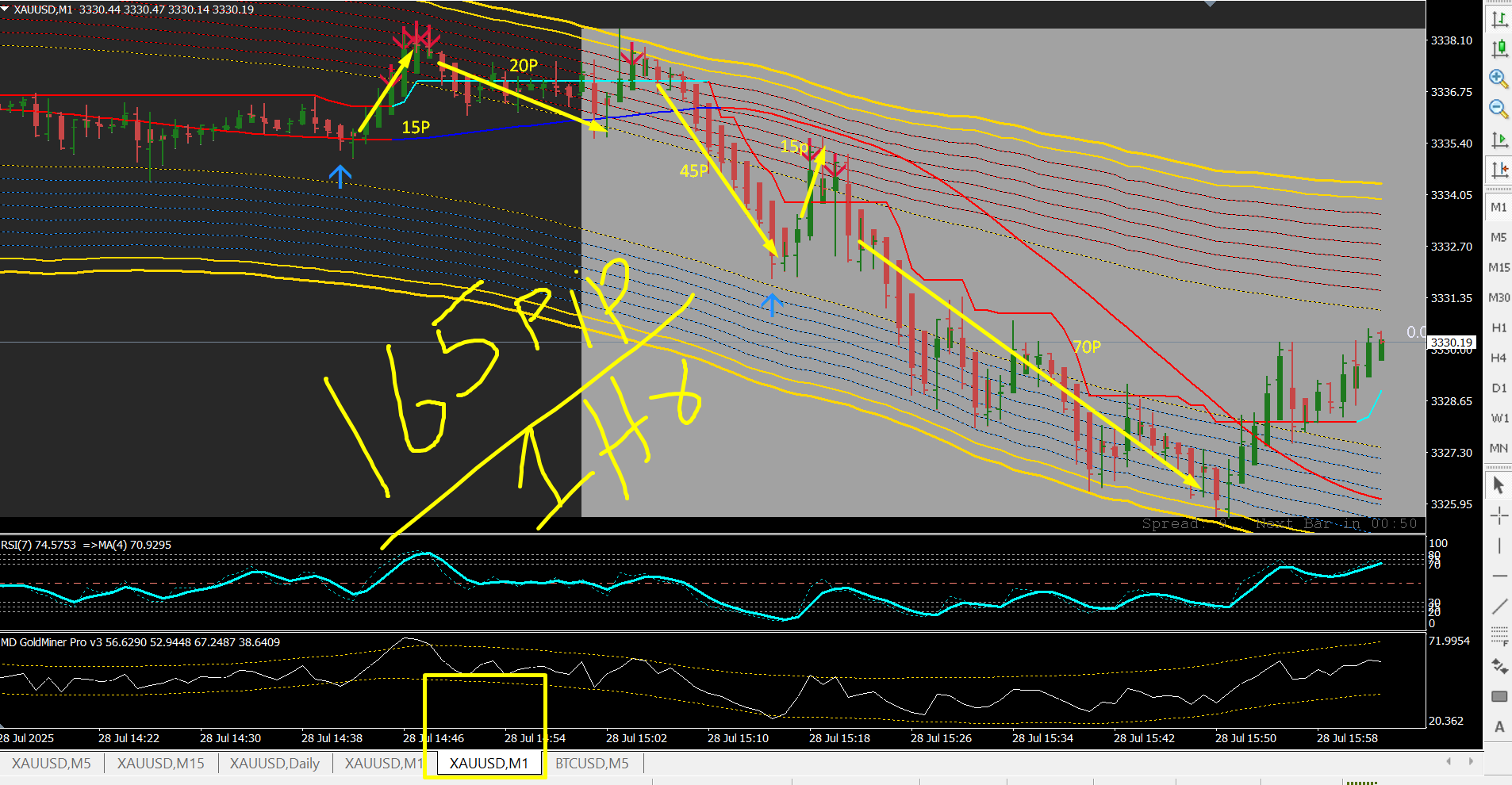Viewport: 1512px width, 785px height.
Task: Toggle chart shift icon
Action: [x=1499, y=169]
